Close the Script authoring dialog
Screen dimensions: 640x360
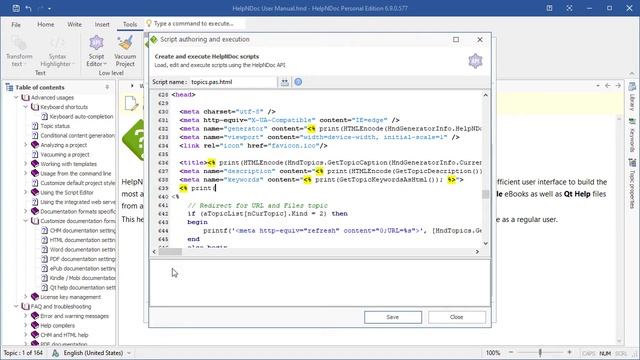pos(480,40)
